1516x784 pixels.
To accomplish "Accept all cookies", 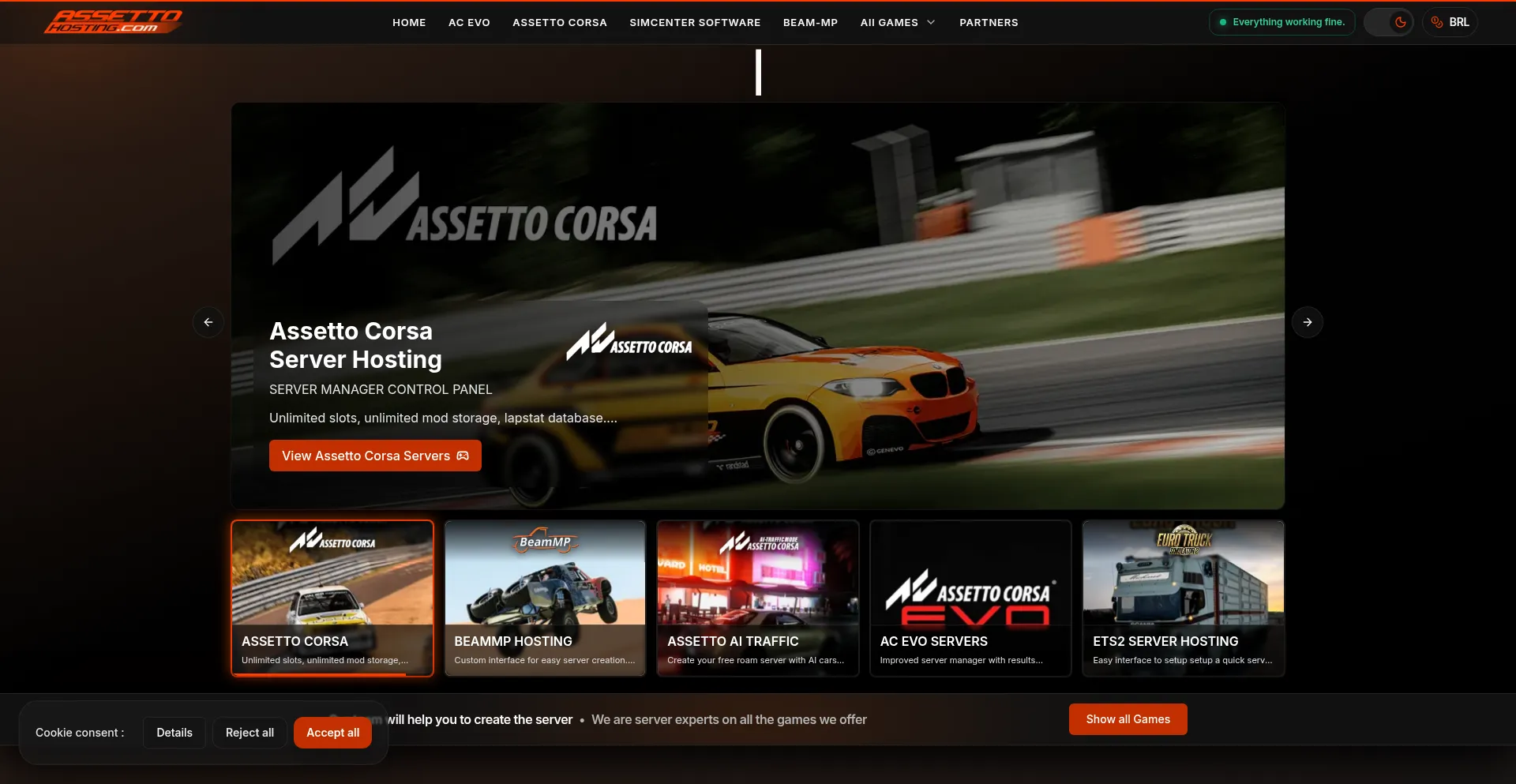I will (332, 733).
